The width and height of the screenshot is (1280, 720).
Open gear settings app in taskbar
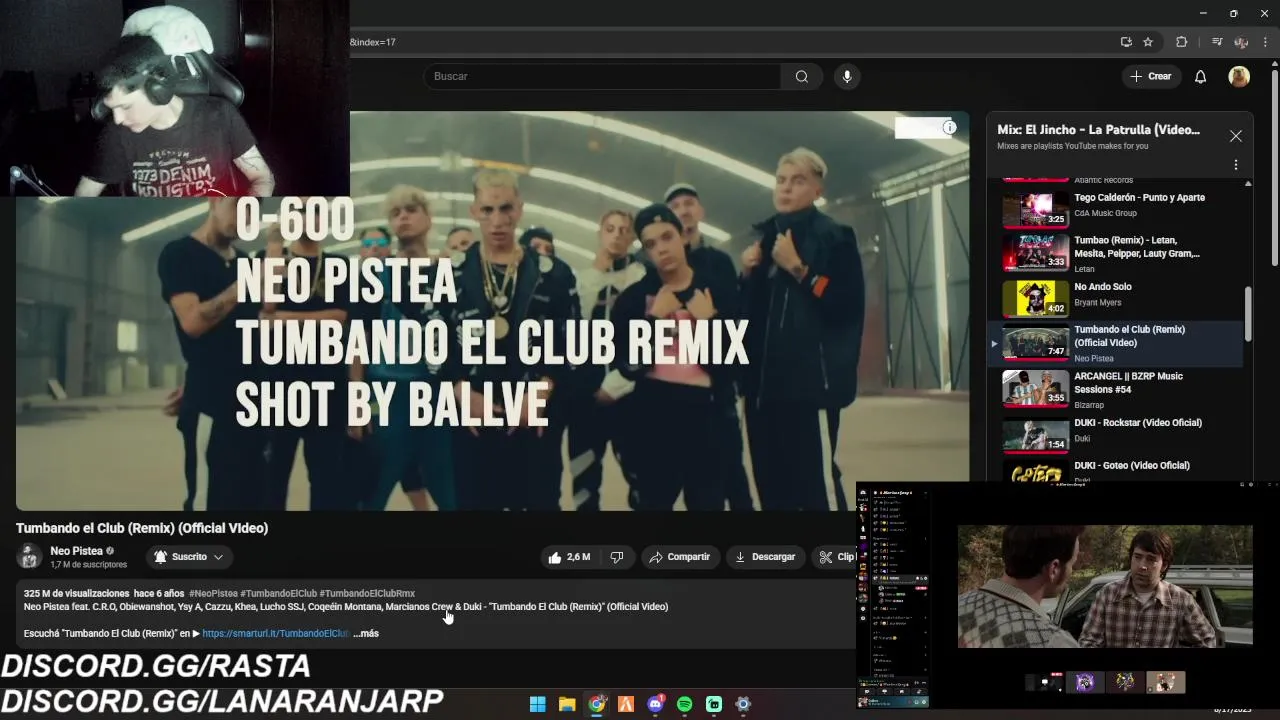tap(743, 704)
